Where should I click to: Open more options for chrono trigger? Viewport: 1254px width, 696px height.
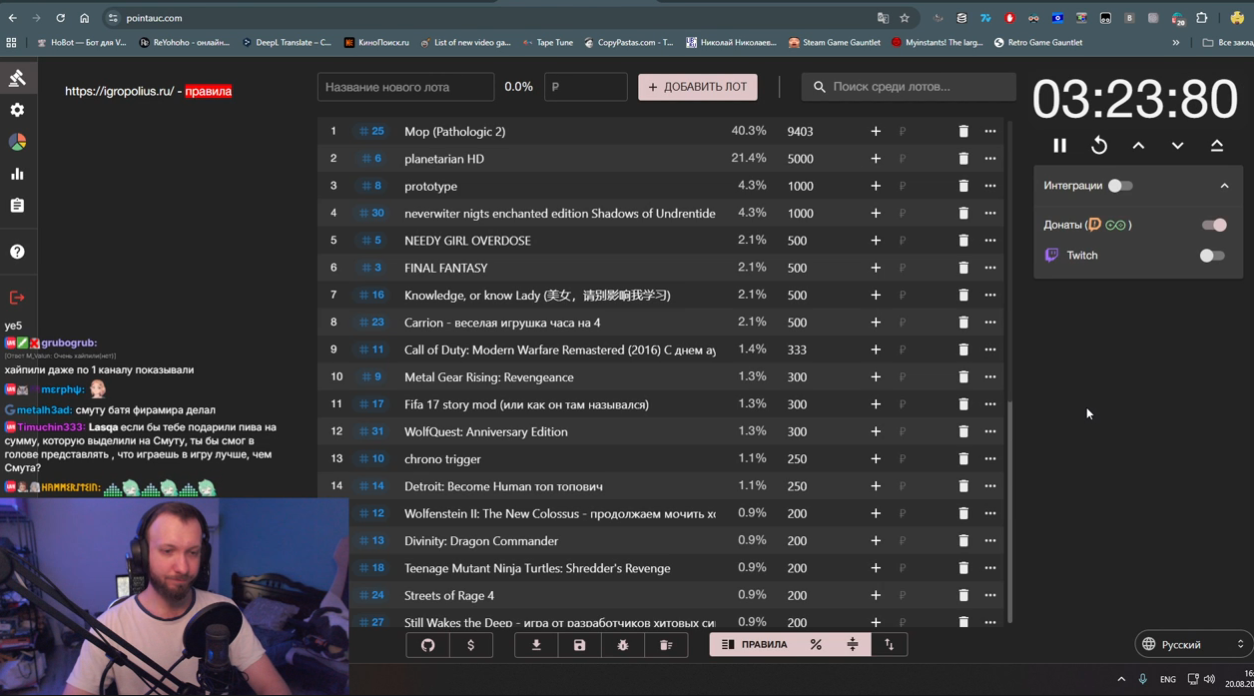click(x=990, y=459)
